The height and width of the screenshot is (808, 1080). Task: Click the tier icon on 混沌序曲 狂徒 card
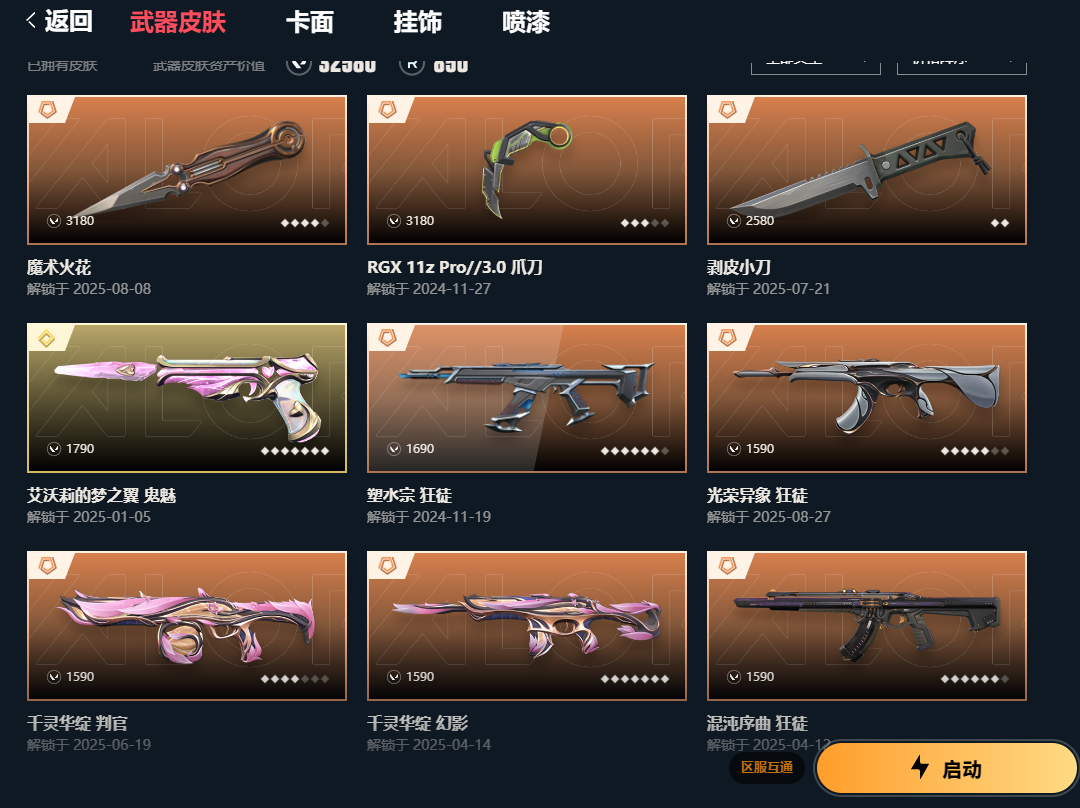[x=728, y=566]
